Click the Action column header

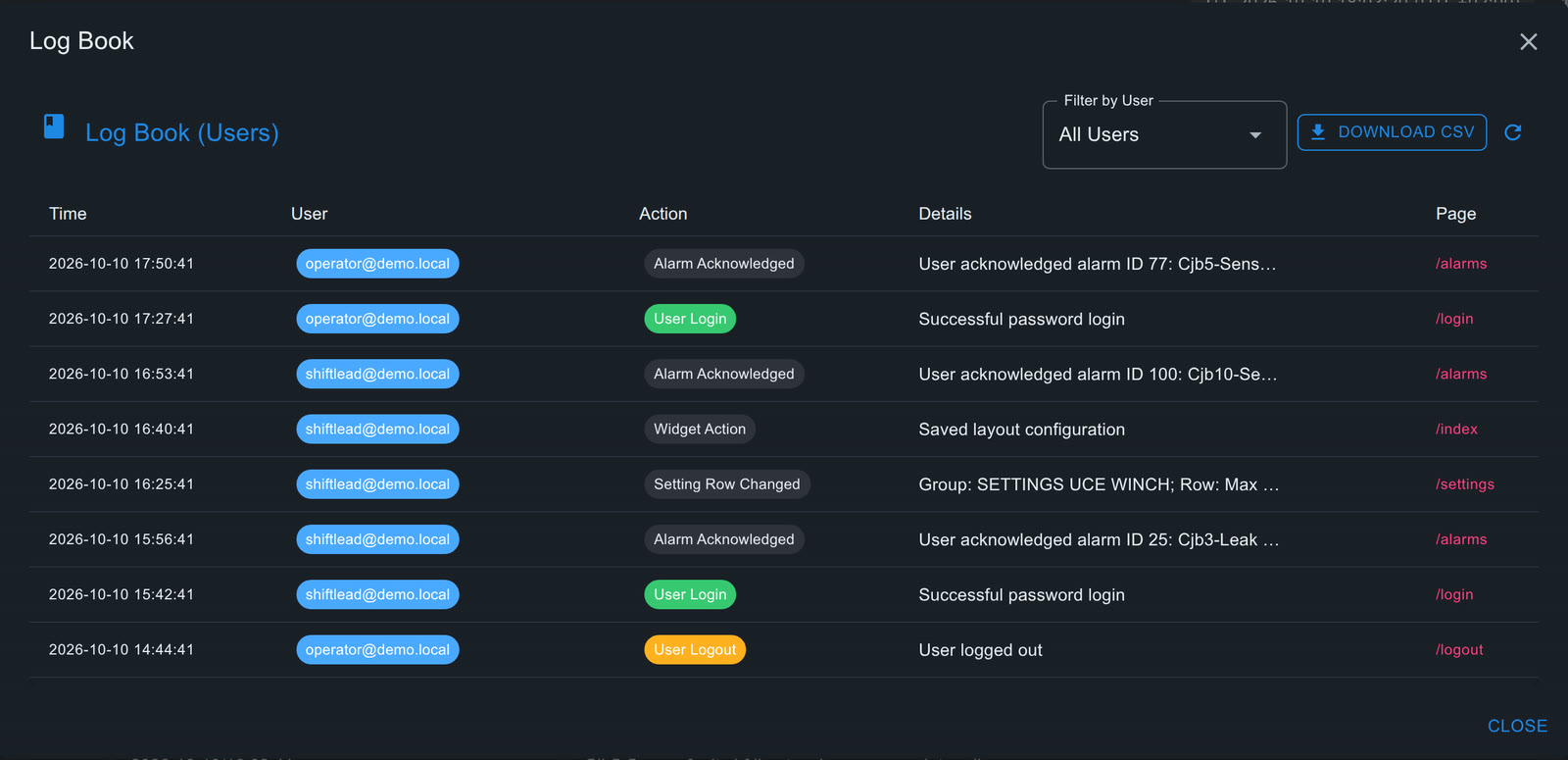click(663, 214)
